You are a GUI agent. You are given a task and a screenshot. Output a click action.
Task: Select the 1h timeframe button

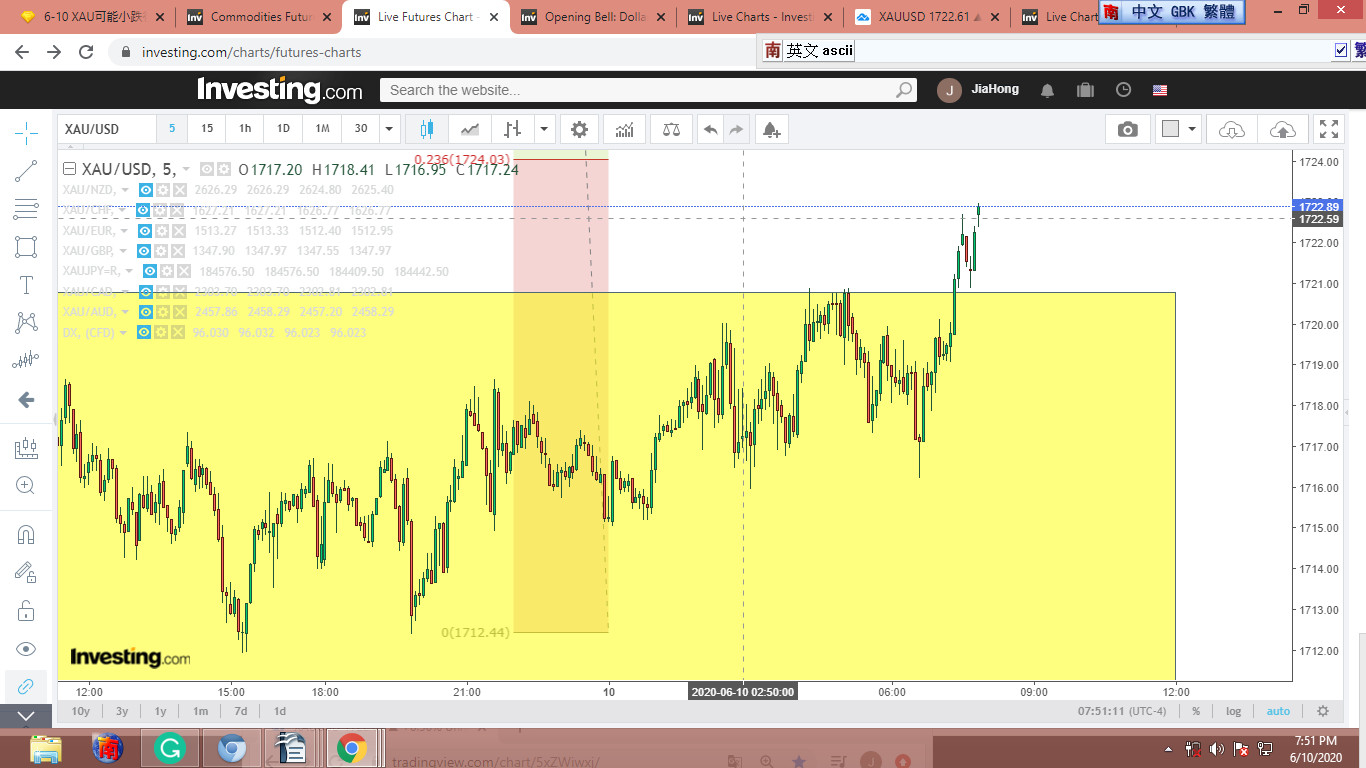point(245,129)
